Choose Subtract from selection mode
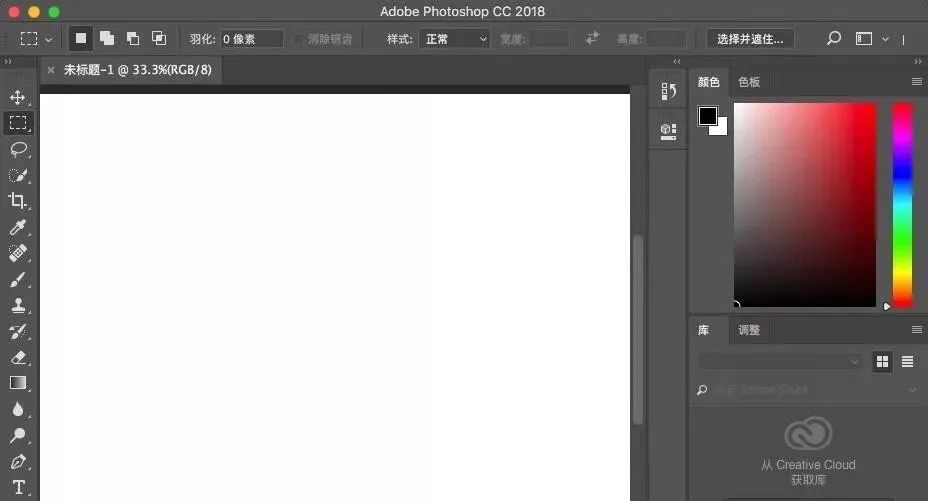 (133, 38)
